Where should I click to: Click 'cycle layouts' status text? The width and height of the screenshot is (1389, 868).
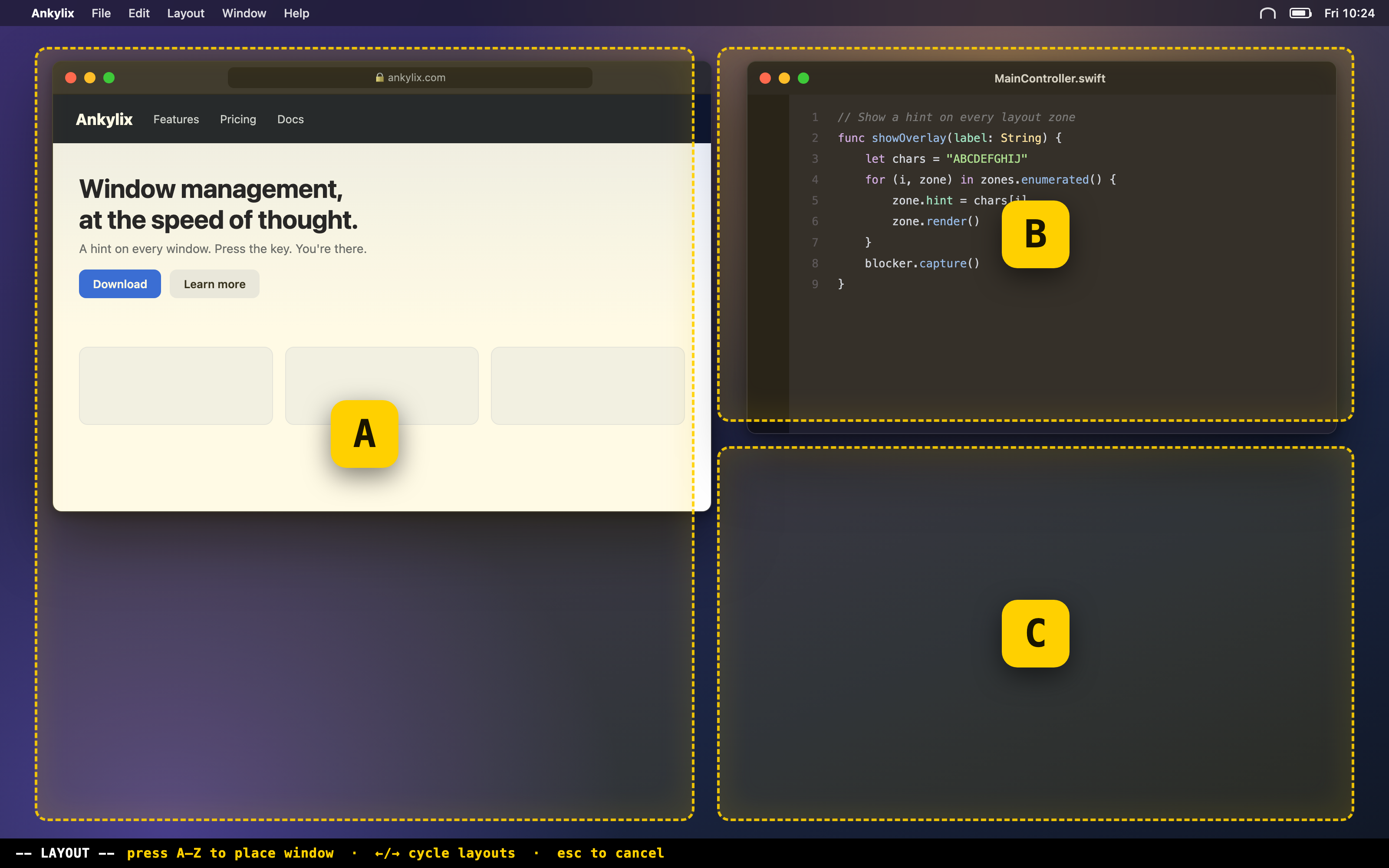462,853
